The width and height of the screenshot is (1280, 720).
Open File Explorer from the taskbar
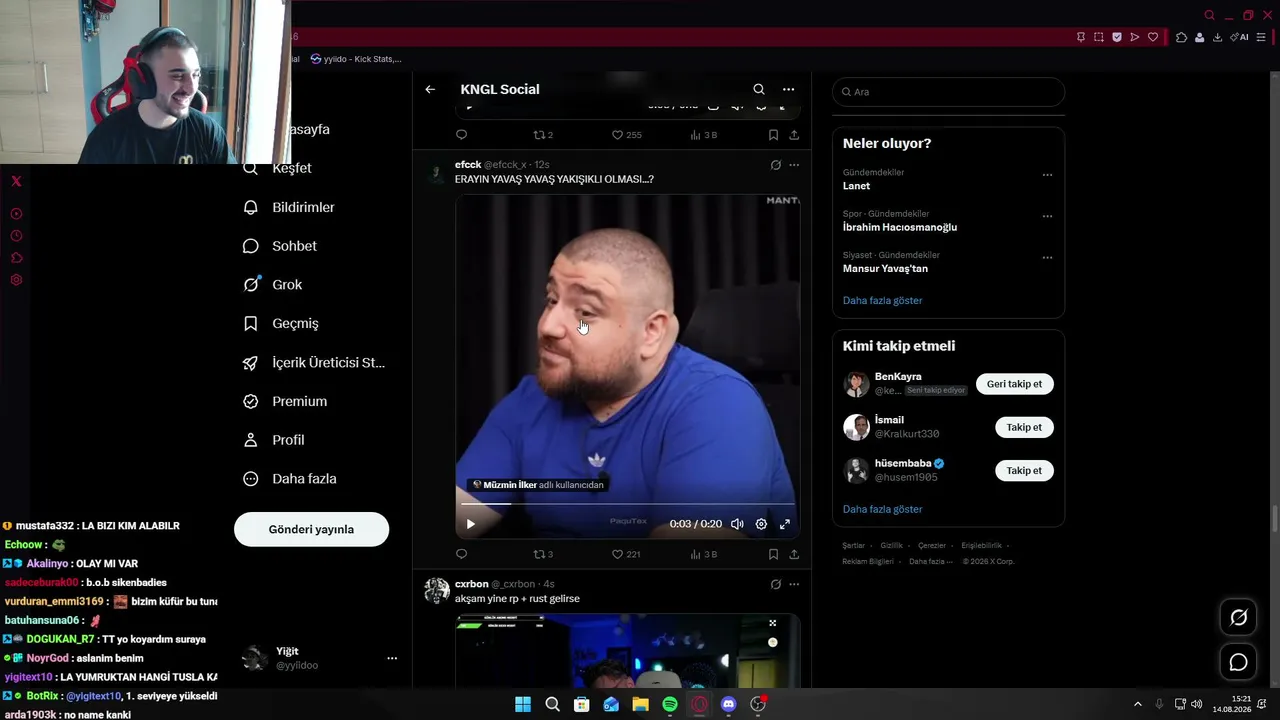pos(640,705)
